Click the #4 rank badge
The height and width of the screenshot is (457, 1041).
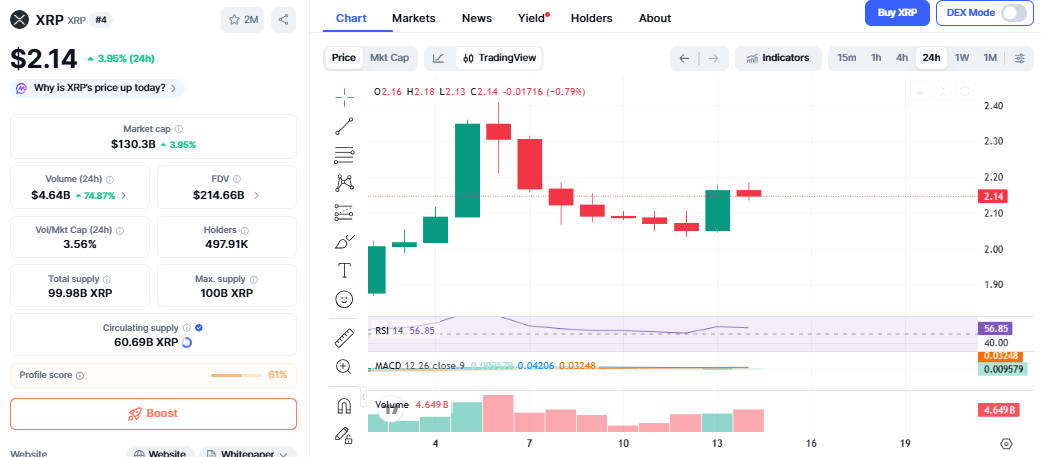pos(101,20)
